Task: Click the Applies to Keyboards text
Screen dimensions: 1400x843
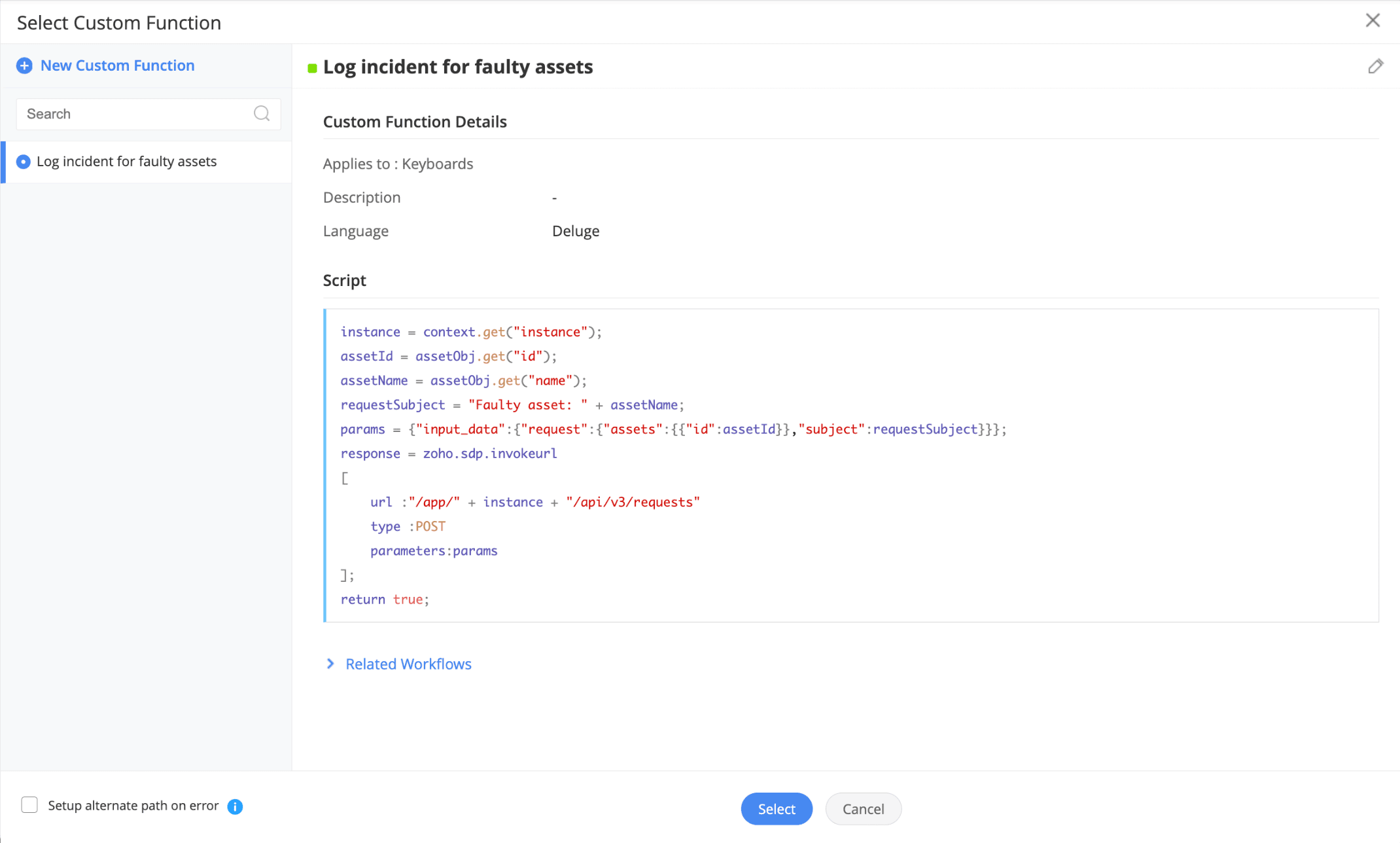Action: (x=398, y=164)
